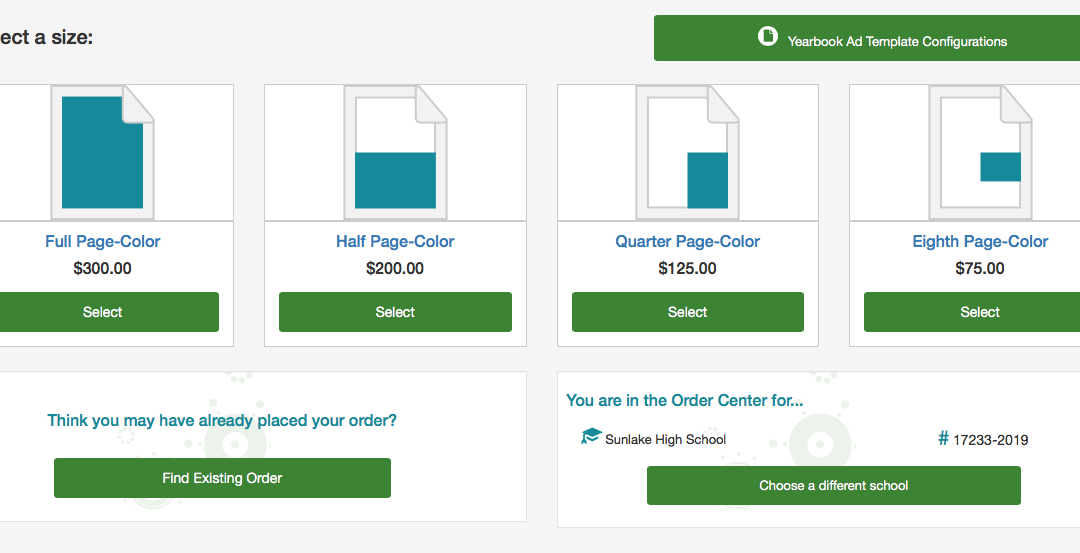Click the hash order number icon

coord(943,438)
